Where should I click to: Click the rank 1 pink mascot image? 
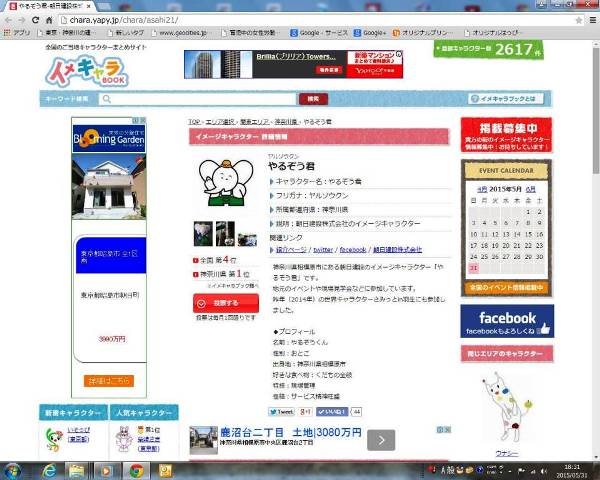[124, 439]
